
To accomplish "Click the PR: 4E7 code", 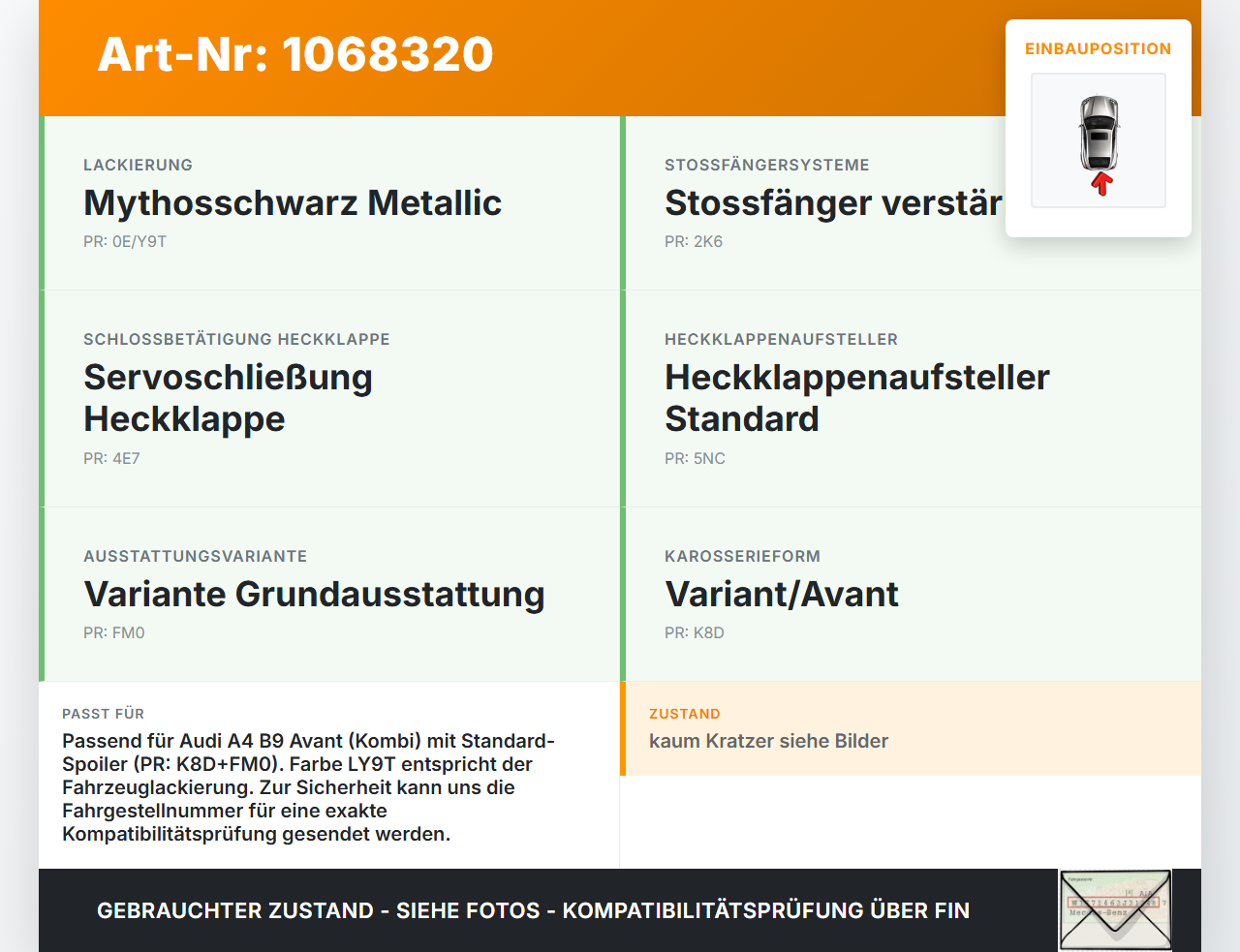I will [x=111, y=459].
